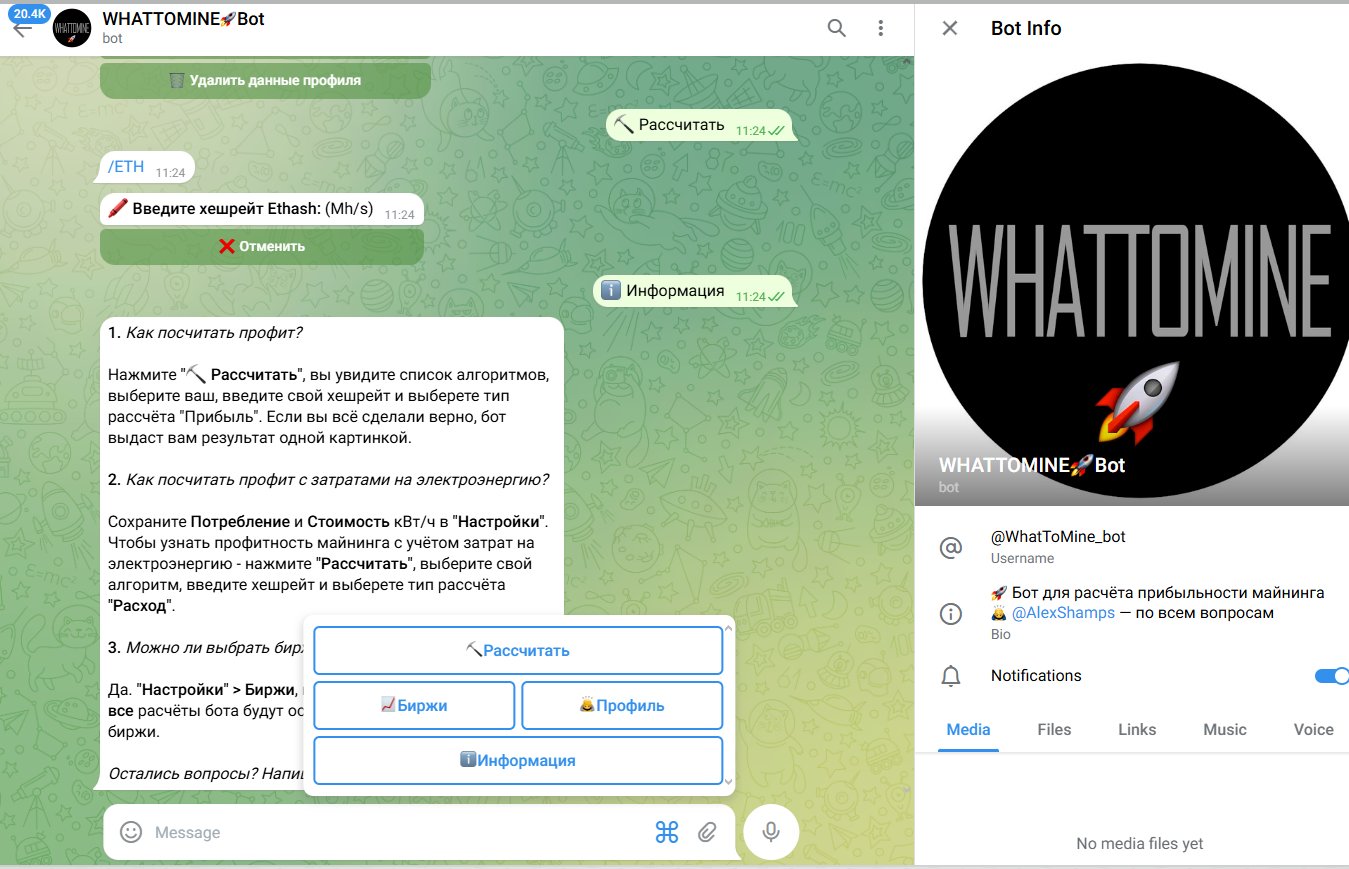Viewport: 1349px width, 869px height.
Task: Click the Bio info icon
Action: click(x=951, y=613)
